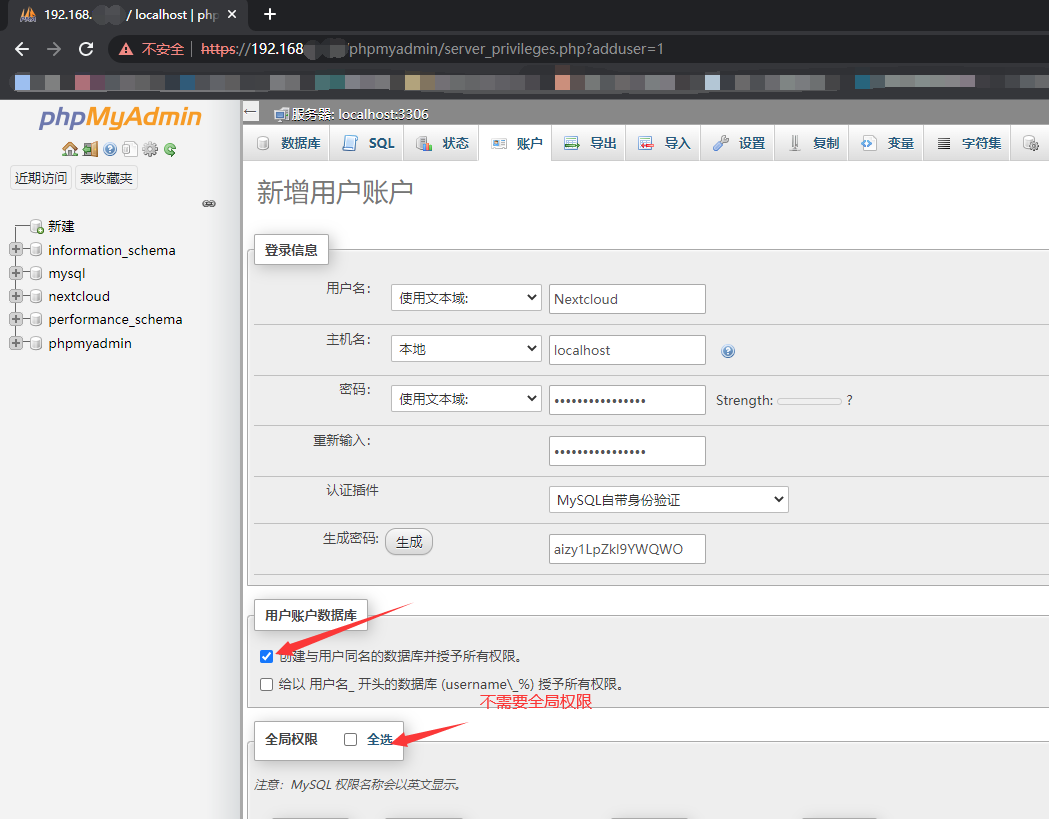
Task: Open the 导出 export tab
Action: coord(589,143)
